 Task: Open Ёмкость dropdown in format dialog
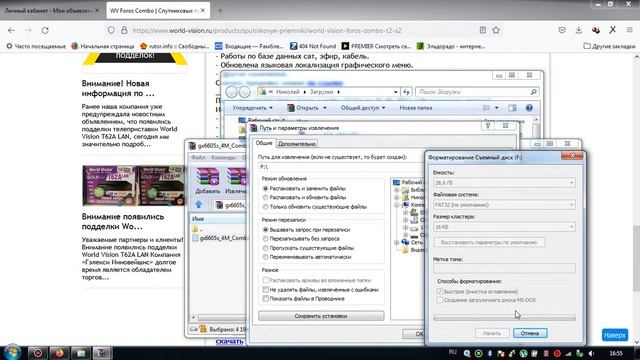tap(504, 182)
